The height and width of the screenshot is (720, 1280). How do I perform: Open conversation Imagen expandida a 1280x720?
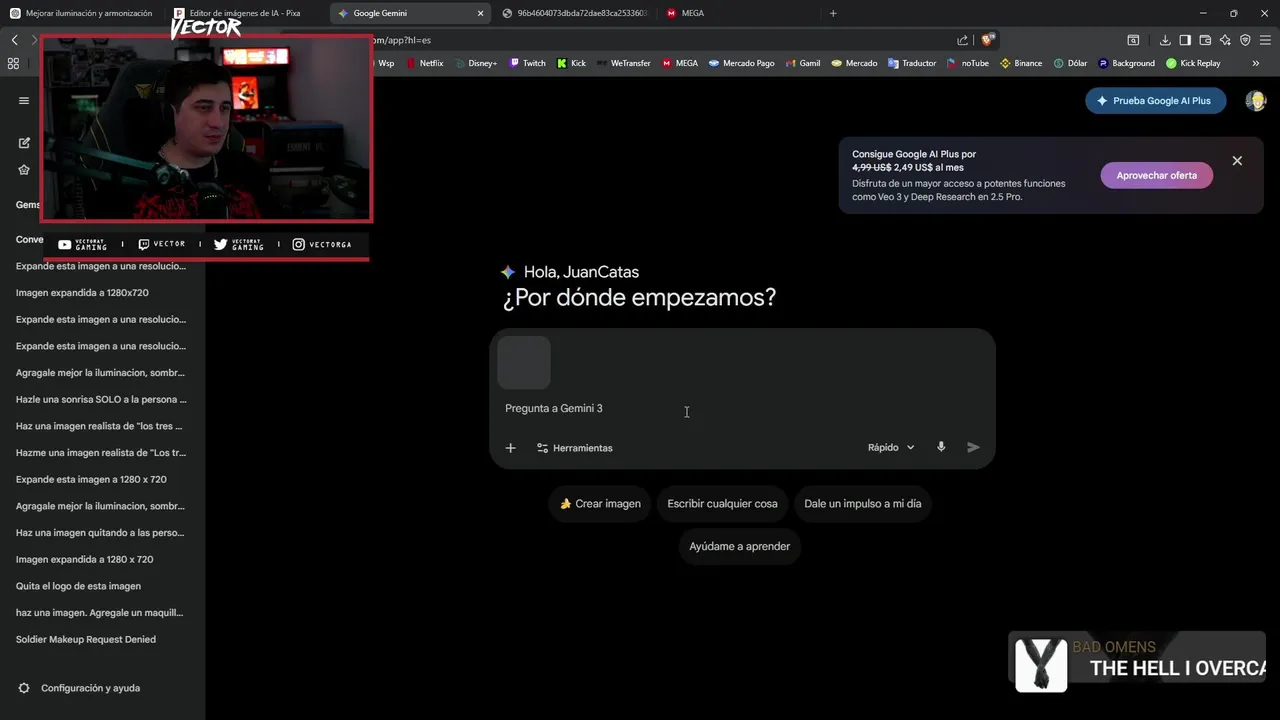coord(82,293)
